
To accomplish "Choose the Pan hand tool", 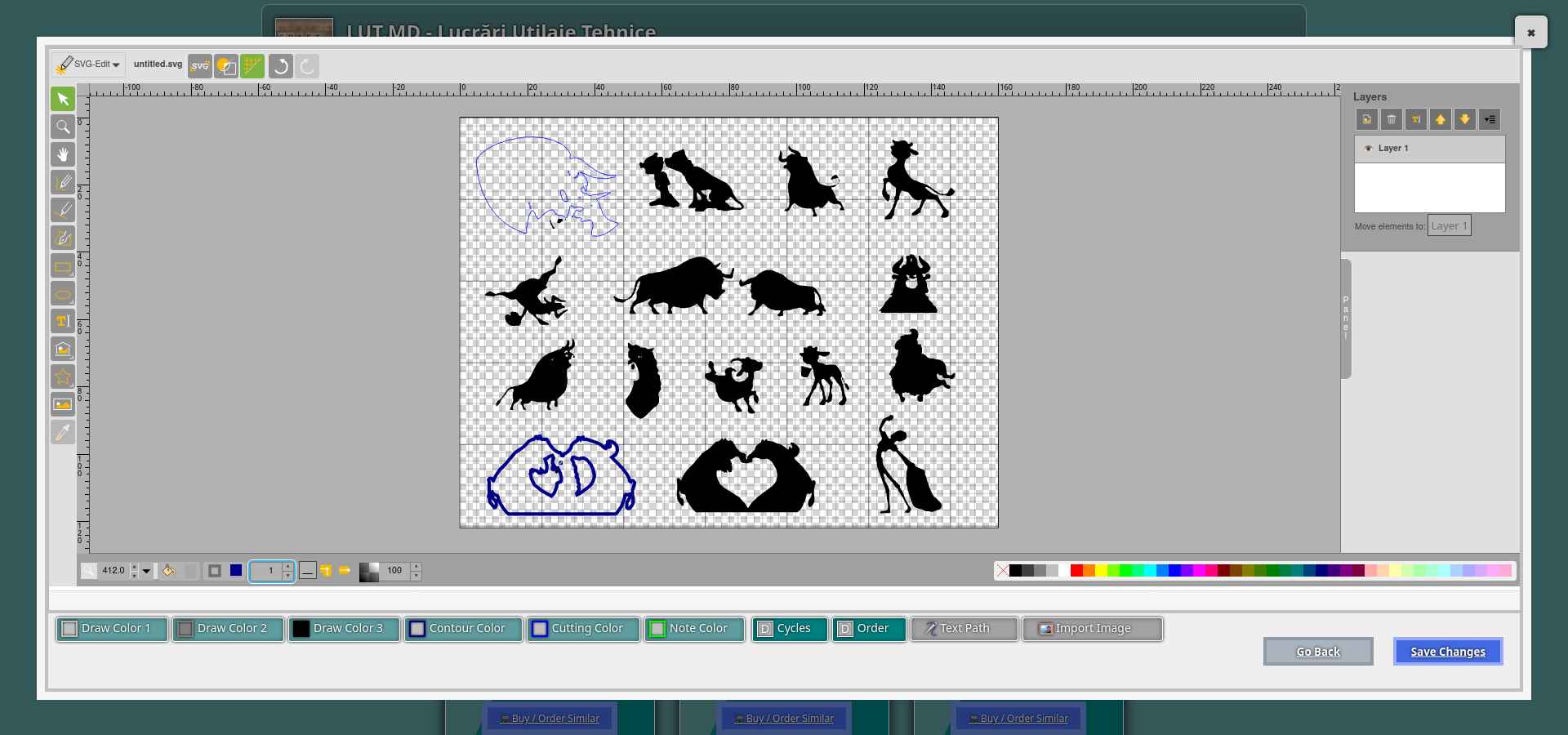I will pos(63,154).
